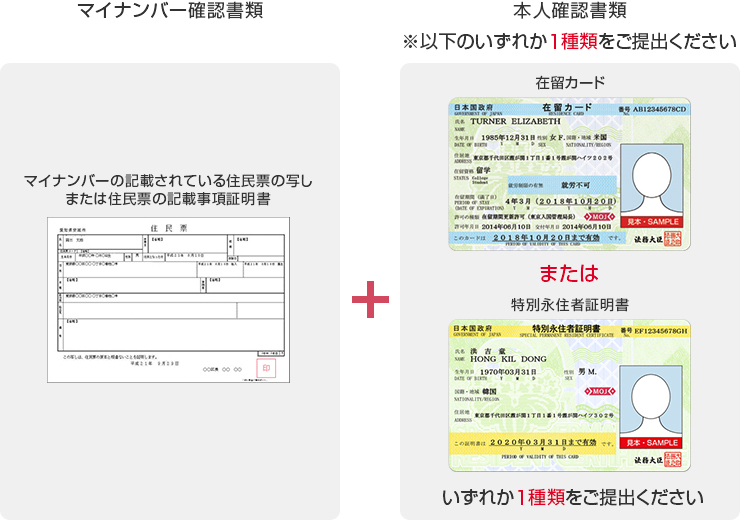This screenshot has height=520, width=740.
Task: Click birth date 1970年03月31日 on certificate
Action: [x=508, y=372]
